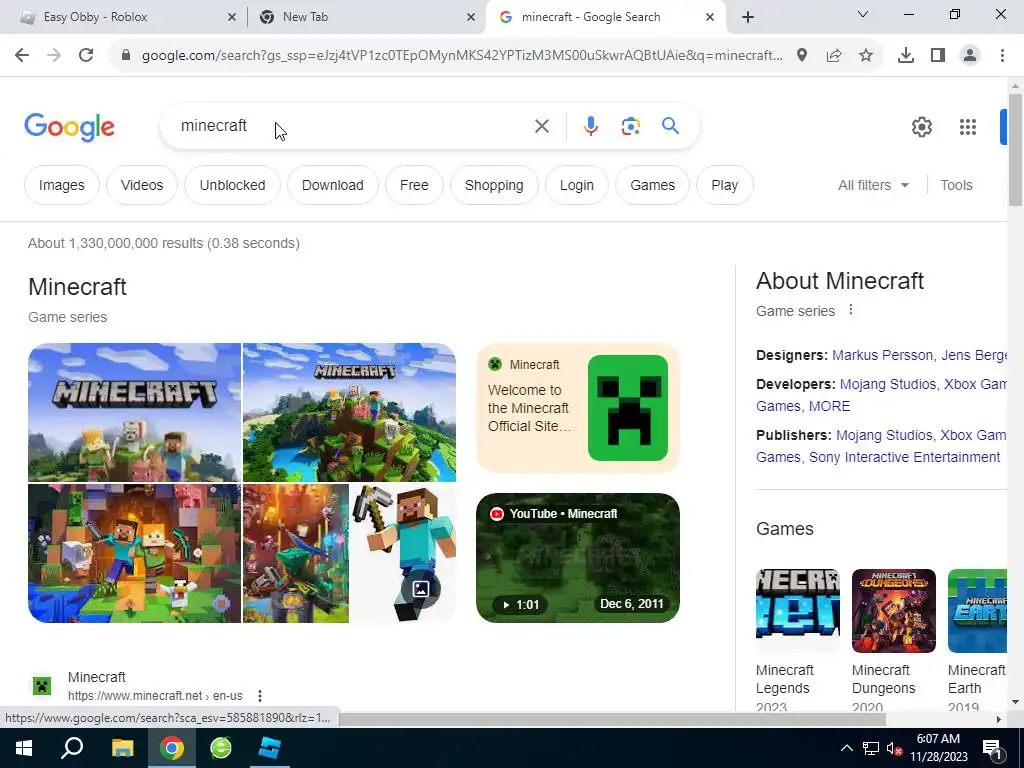Select the Download filter chip
Image resolution: width=1024 pixels, height=768 pixels.
(x=332, y=185)
